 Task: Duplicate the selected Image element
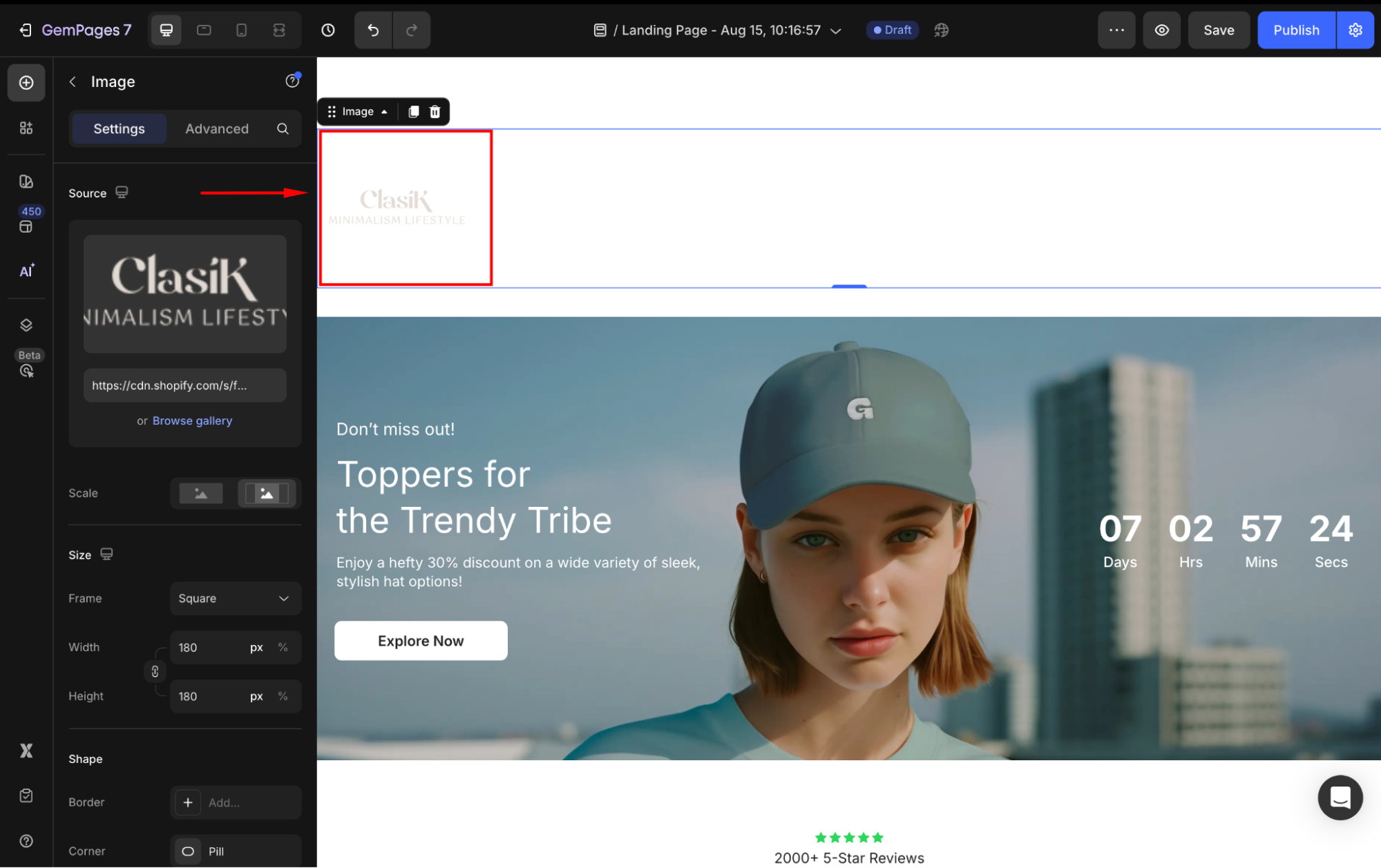[x=413, y=112]
